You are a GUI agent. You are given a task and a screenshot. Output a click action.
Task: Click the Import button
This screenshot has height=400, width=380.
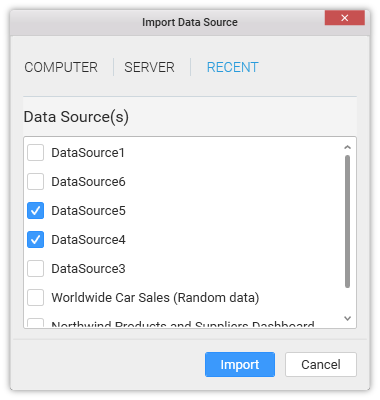pos(240,365)
